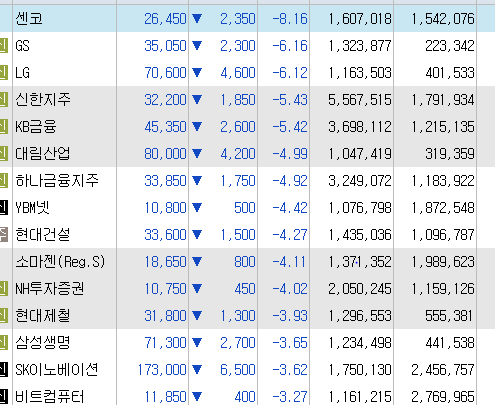Image resolution: width=495 pixels, height=405 pixels.
Task: Click the NH투자증권 price 10,750
Action: coord(165,289)
